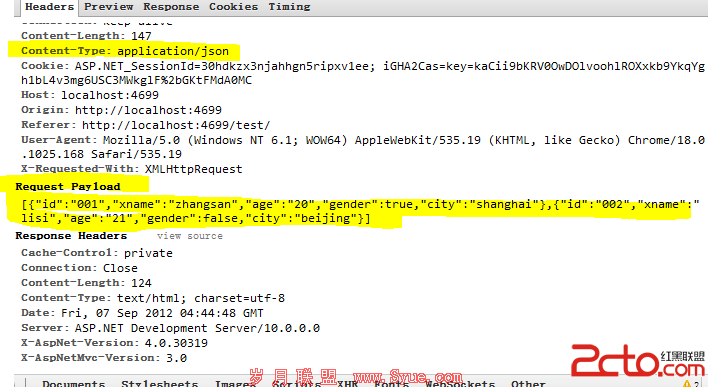
Task: Switch to the Cookies tab
Action: (233, 7)
